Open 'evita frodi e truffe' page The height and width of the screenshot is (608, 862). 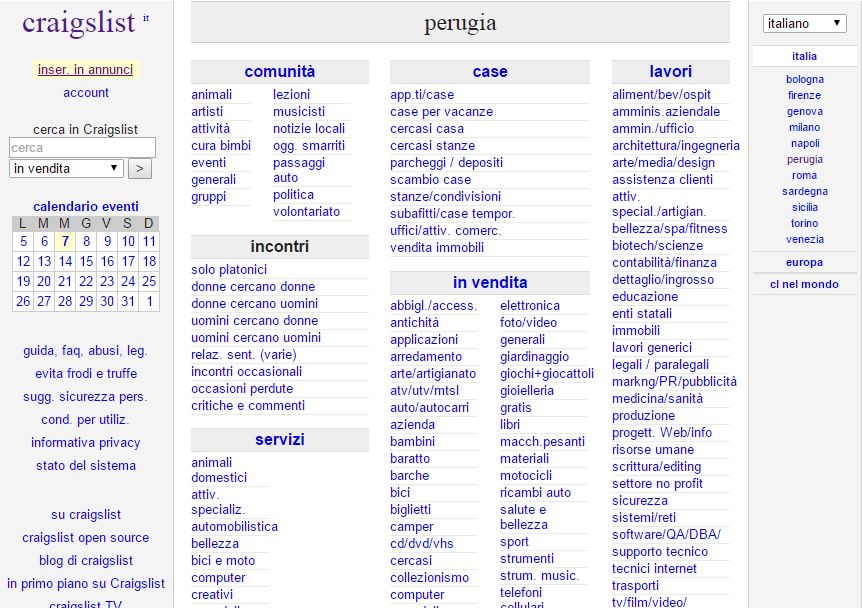point(86,374)
